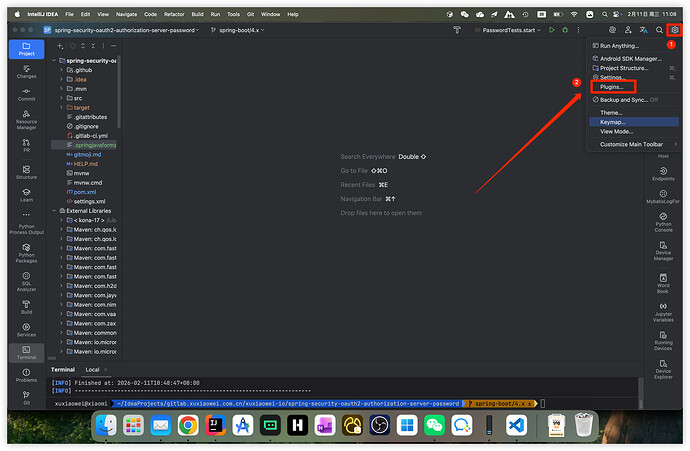The image size is (690, 451).
Task: Select Plugins... from the settings menu
Action: [611, 87]
